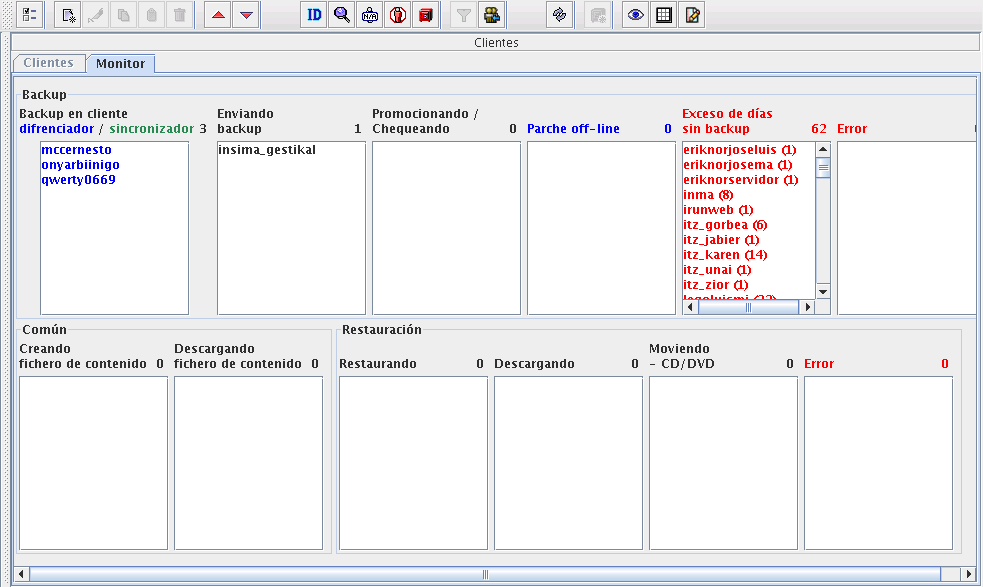Screen dimensions: 983x587
Task: Click the checklist properties icon in toolbar
Action: pyautogui.click(x=29, y=15)
